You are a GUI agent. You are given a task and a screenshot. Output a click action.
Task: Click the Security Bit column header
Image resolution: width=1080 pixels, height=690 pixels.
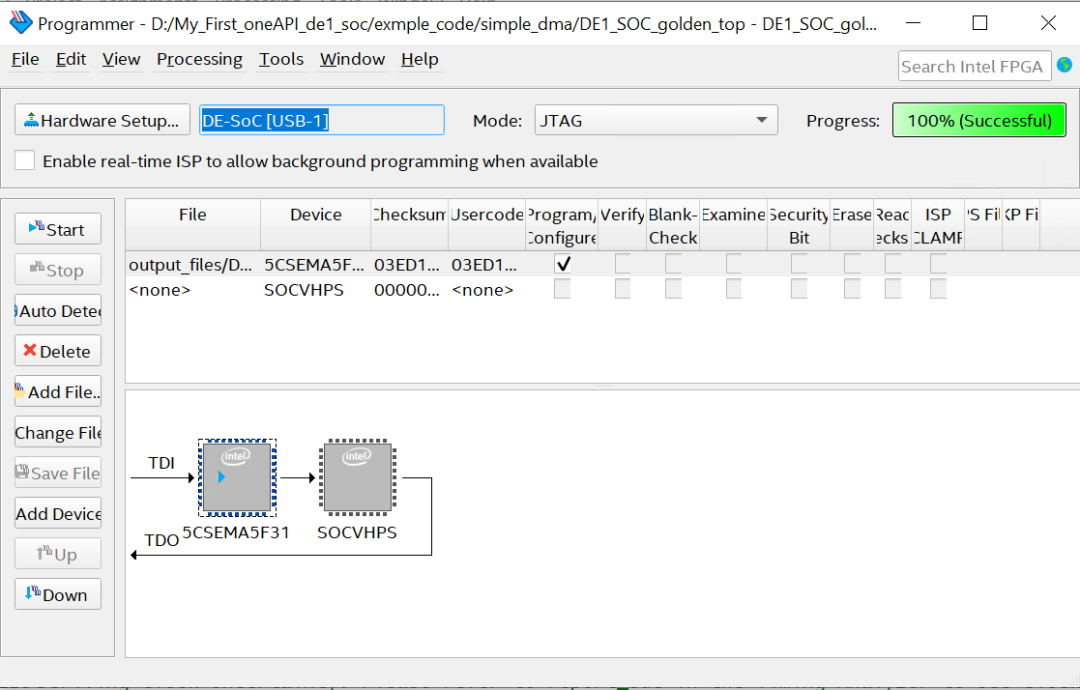click(799, 225)
